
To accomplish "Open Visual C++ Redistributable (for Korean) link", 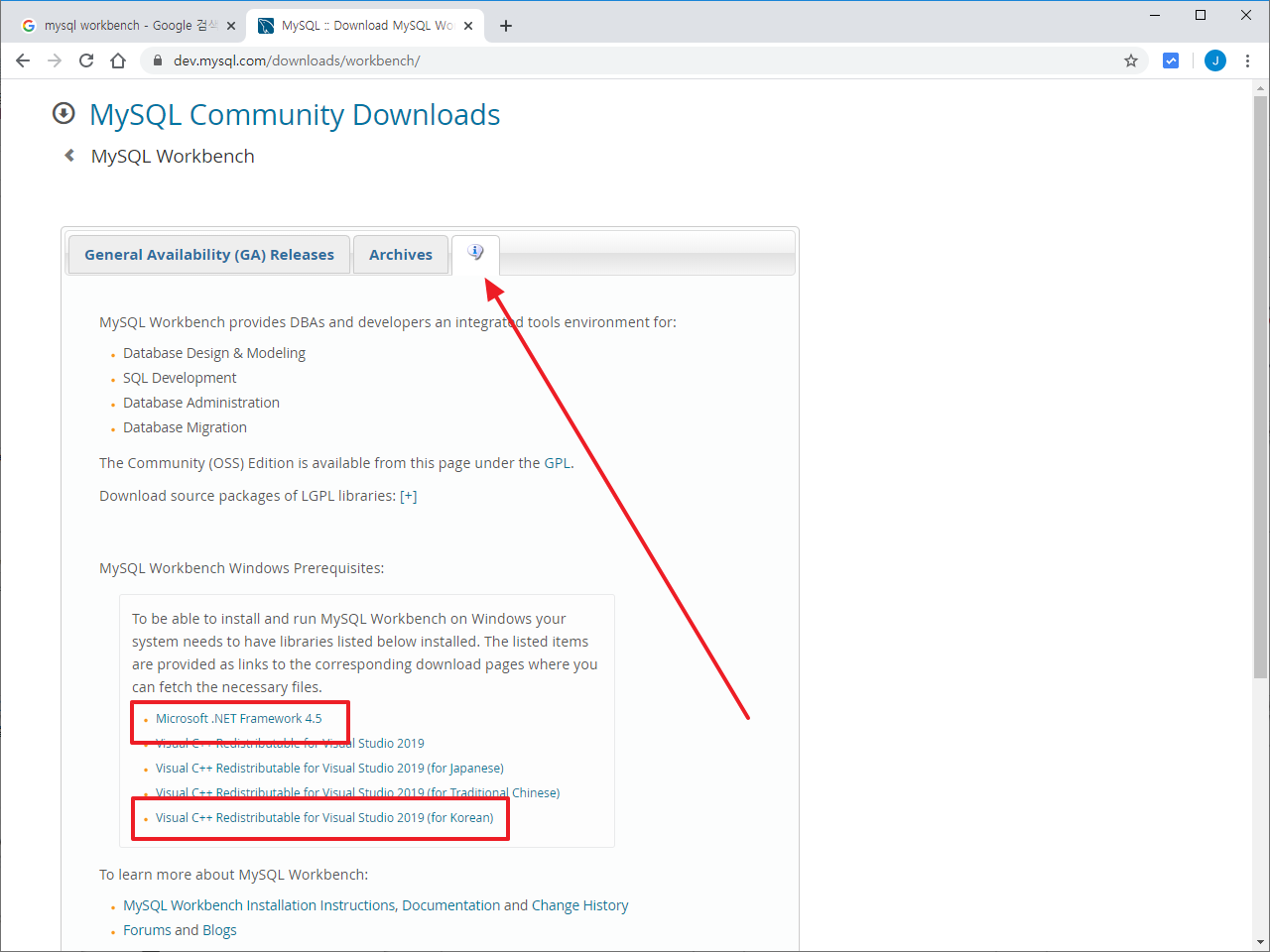I will [x=324, y=818].
